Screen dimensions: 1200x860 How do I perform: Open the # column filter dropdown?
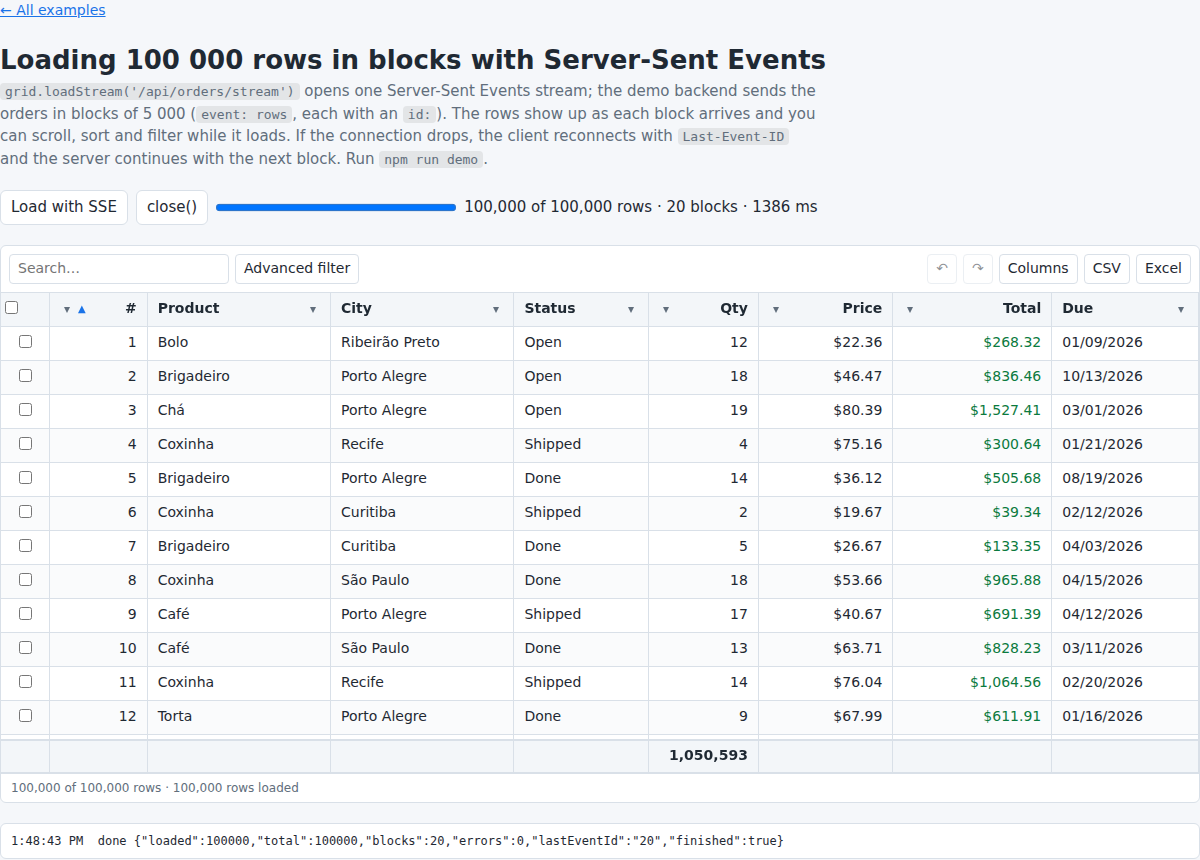click(67, 309)
